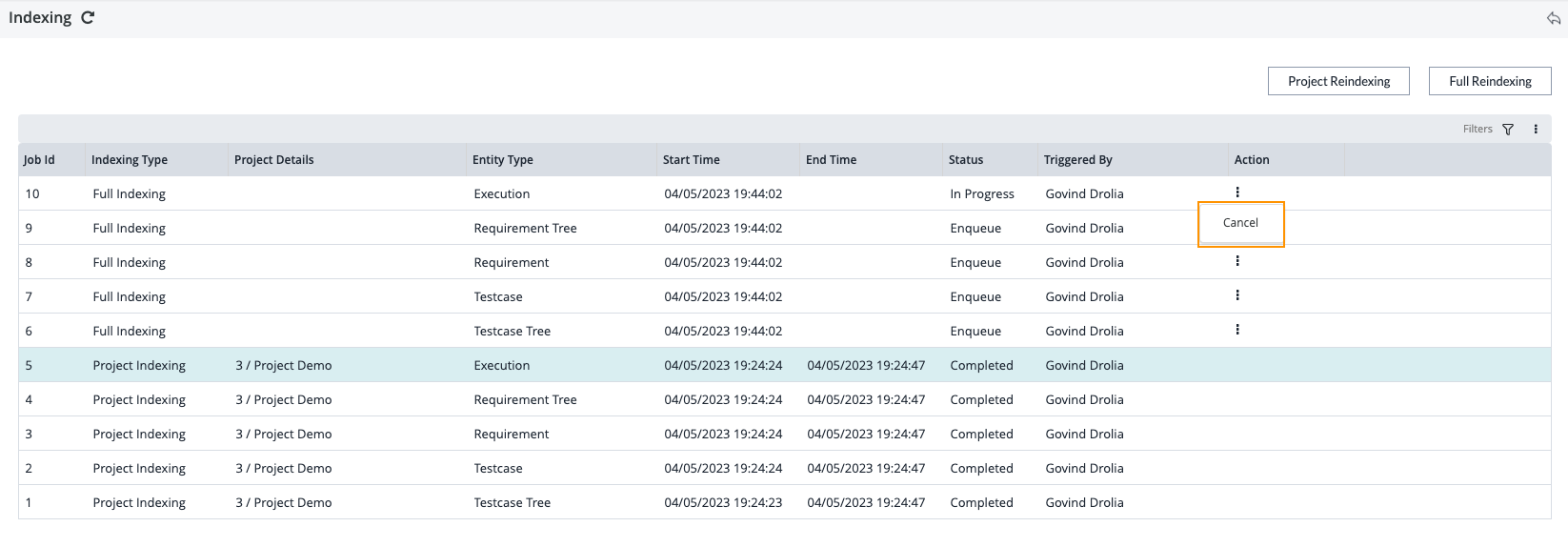Select Cancel in the action popup menu
This screenshot has width=1568, height=547.
coord(1240,223)
